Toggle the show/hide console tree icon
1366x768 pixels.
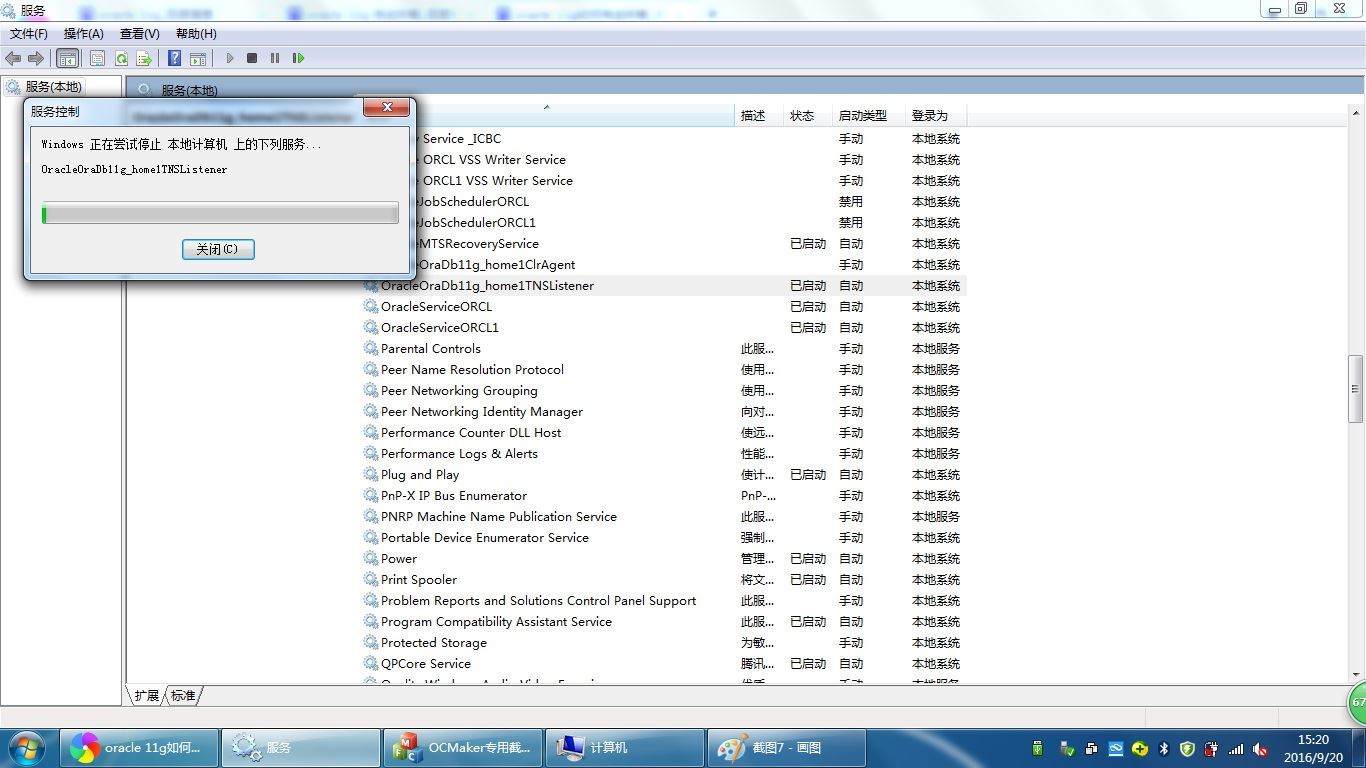pyautogui.click(x=67, y=59)
